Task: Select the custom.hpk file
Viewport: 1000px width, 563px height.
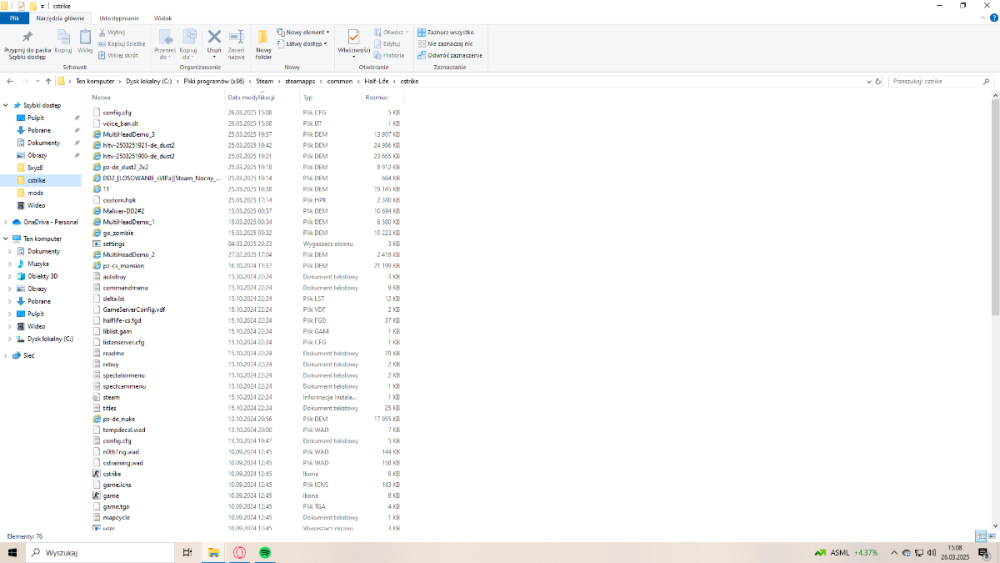Action: pyautogui.click(x=119, y=200)
